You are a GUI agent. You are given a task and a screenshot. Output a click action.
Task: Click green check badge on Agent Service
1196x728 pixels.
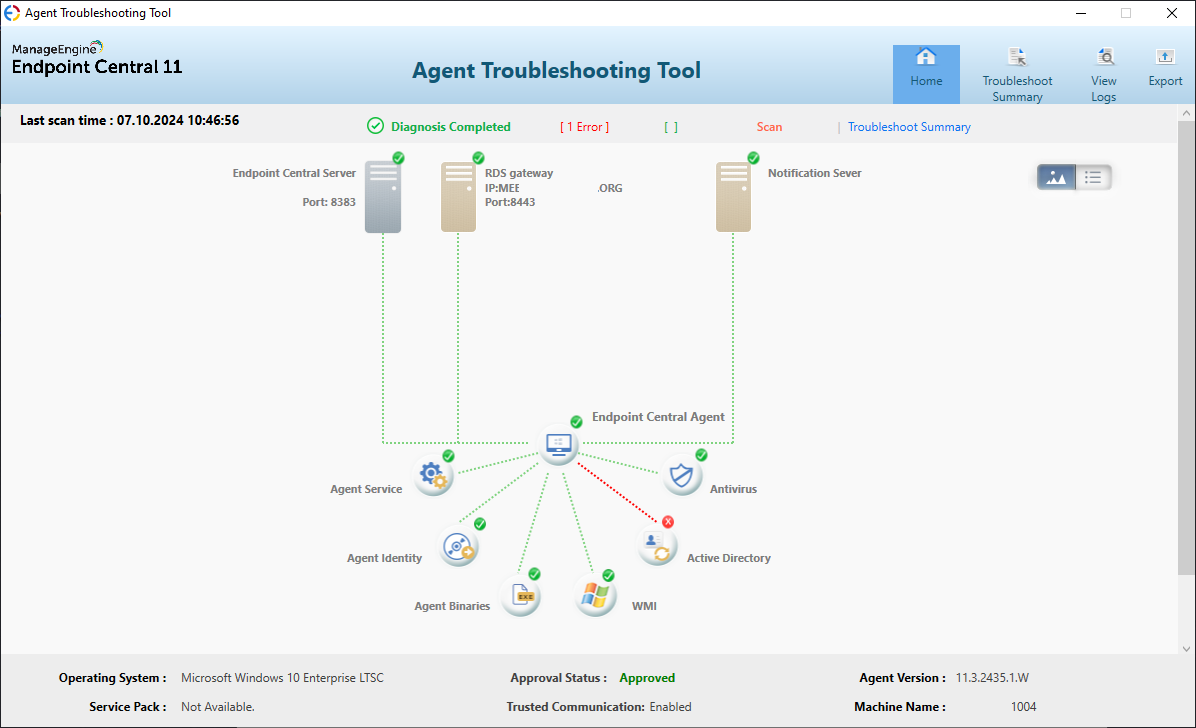click(x=448, y=456)
